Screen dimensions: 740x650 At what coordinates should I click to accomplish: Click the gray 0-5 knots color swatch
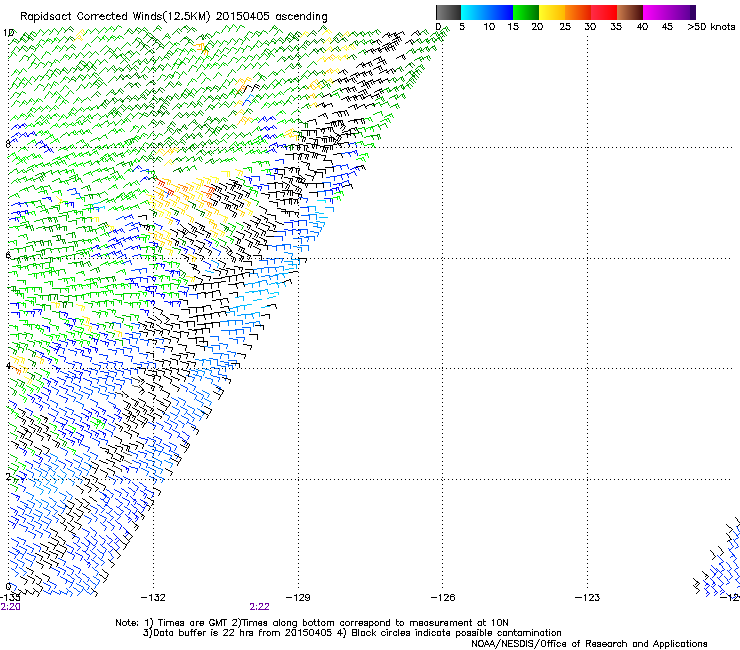448,12
